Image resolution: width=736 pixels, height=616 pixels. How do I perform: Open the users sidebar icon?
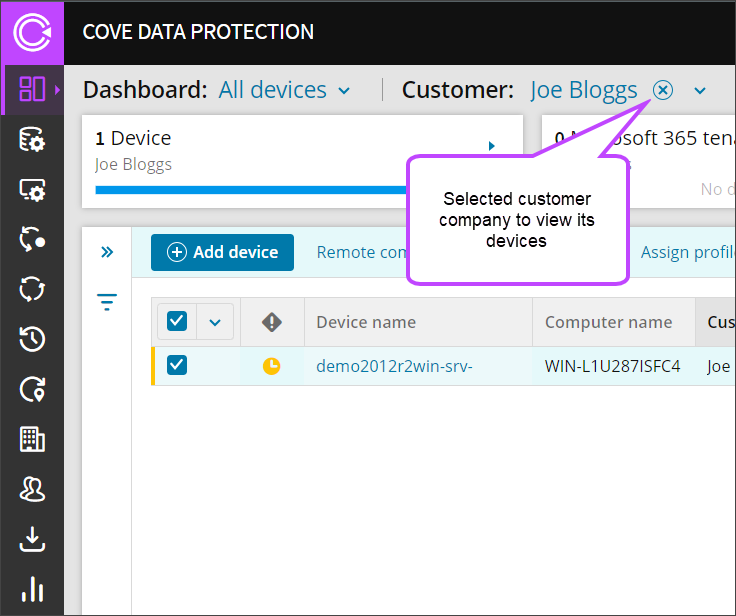click(x=32, y=489)
